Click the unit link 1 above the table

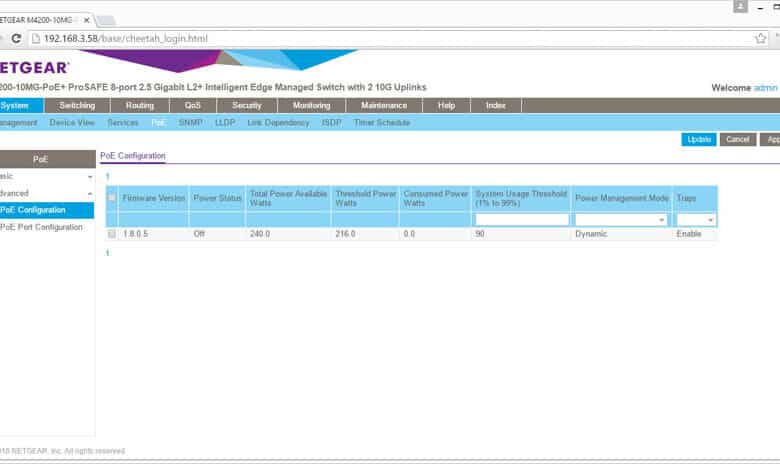tap(107, 177)
